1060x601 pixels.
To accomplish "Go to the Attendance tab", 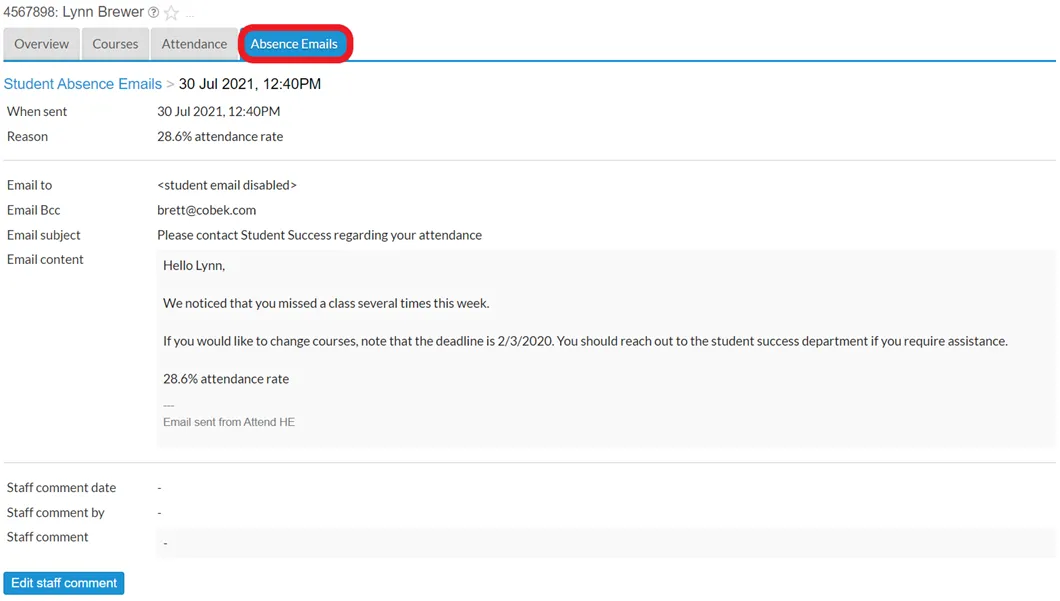I will (x=194, y=44).
